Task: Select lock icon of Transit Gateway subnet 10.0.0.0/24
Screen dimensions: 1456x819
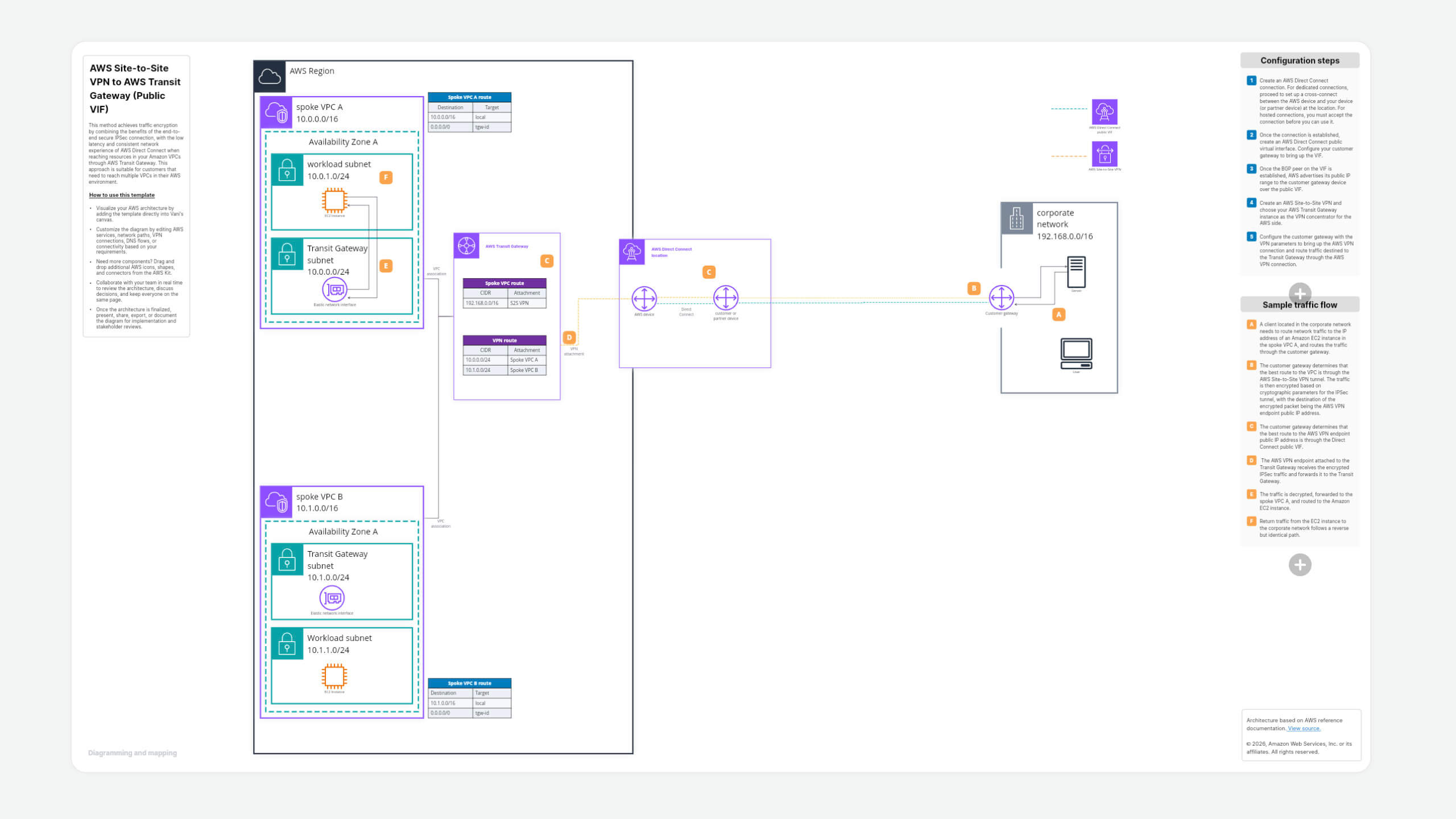Action: point(287,254)
